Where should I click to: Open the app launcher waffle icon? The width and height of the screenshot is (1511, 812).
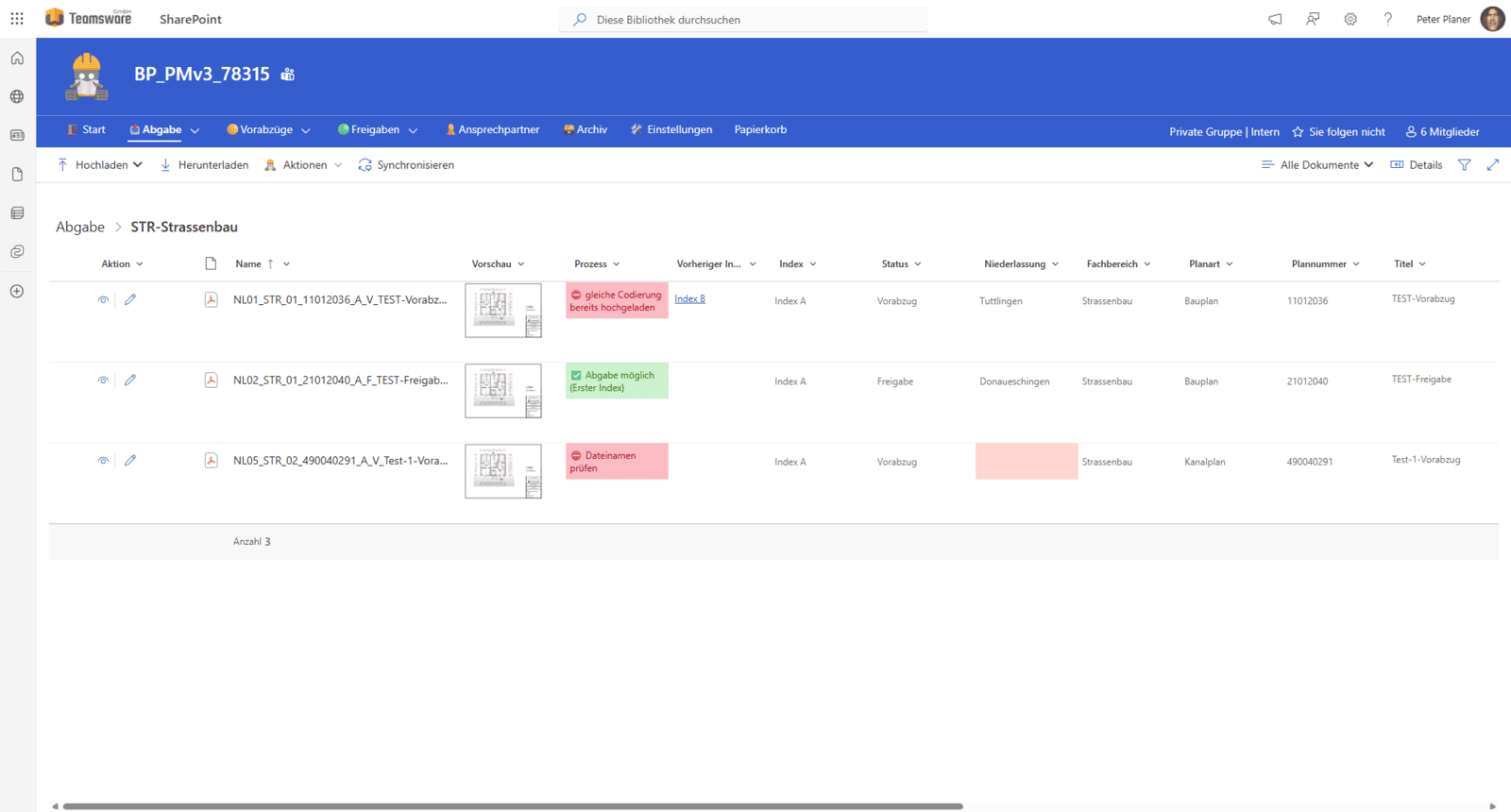point(17,19)
